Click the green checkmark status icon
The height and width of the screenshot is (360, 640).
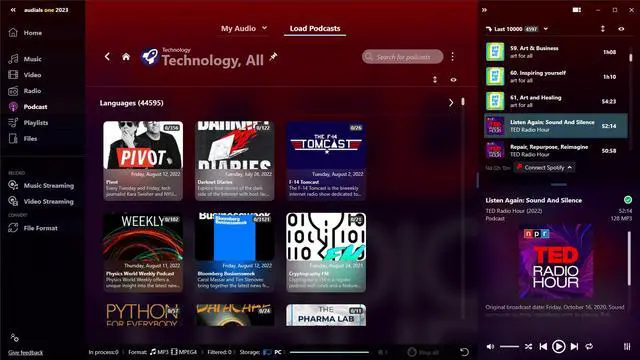point(628,200)
